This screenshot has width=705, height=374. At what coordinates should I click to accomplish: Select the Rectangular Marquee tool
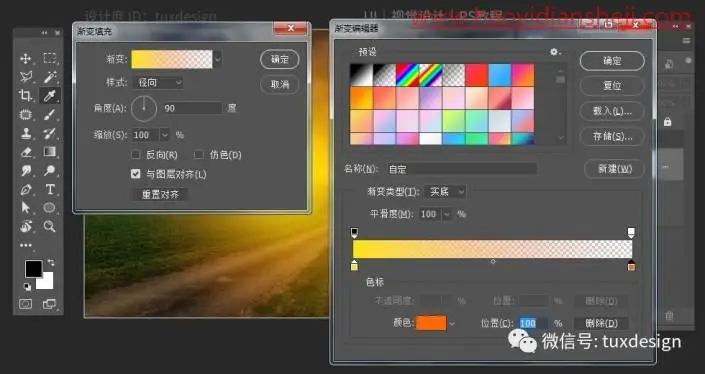click(x=49, y=58)
